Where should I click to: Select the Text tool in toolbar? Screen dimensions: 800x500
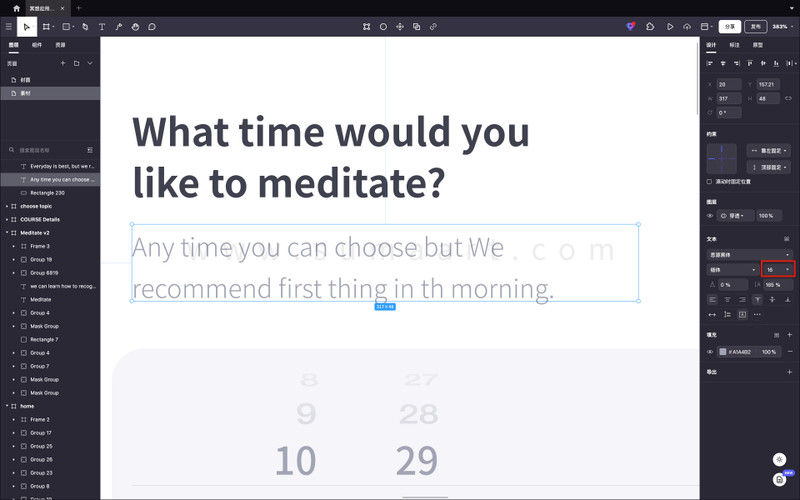click(102, 27)
